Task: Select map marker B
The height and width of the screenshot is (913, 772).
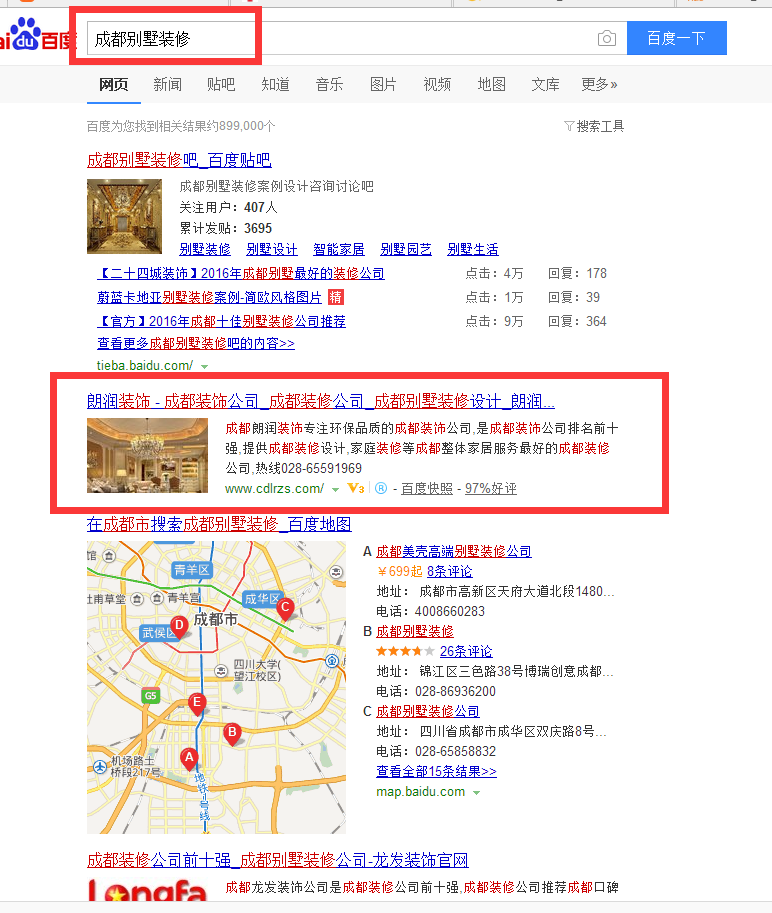Action: 232,734
